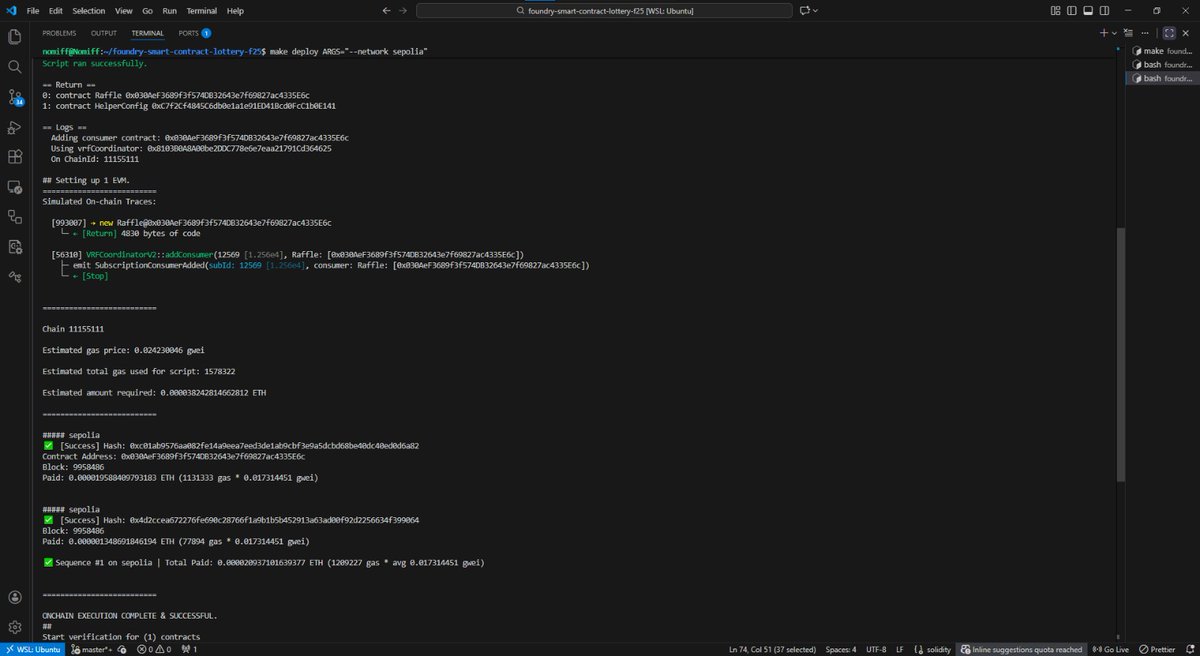Click the Raffle contract address line

[x=178, y=95]
